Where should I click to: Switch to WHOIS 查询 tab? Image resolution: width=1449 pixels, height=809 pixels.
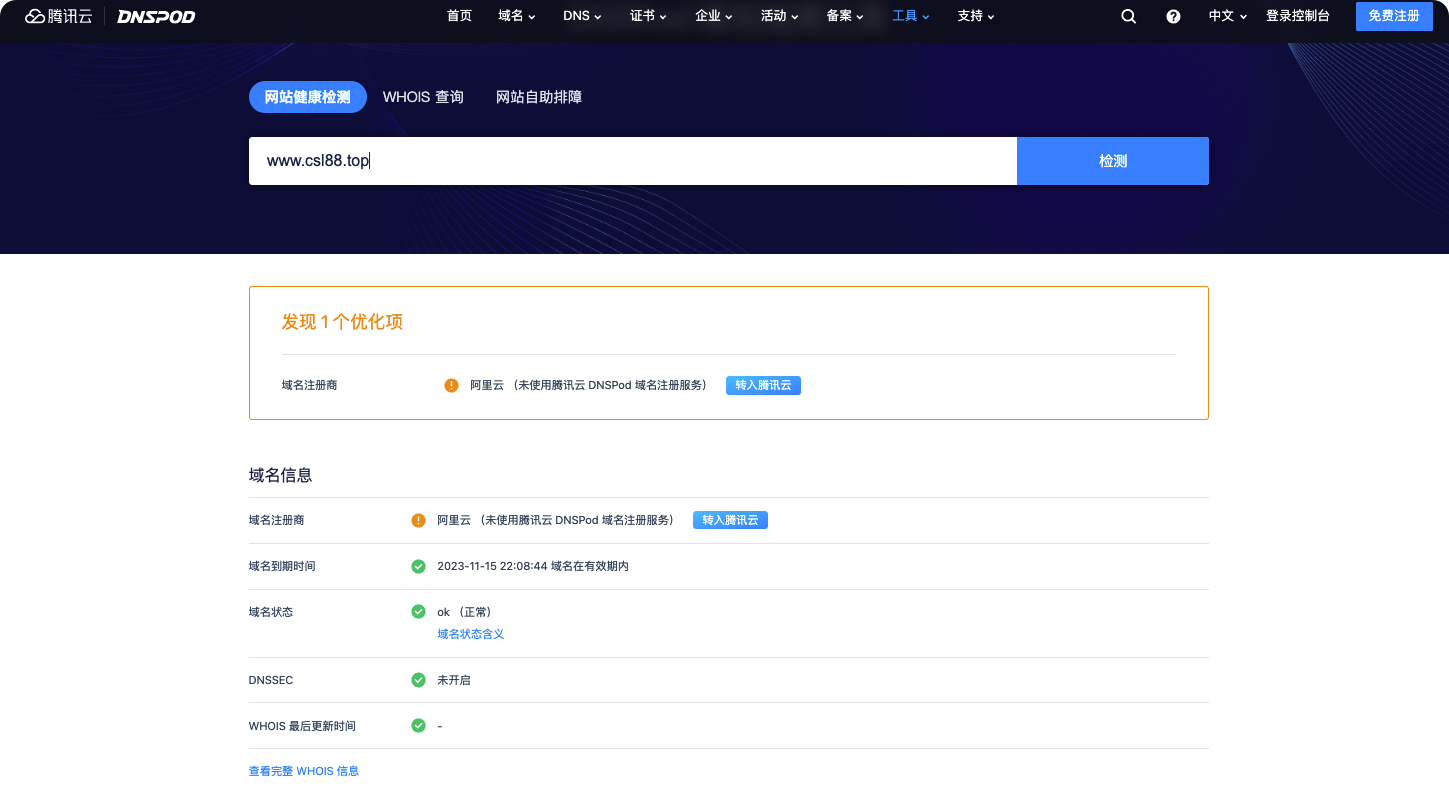tap(423, 97)
